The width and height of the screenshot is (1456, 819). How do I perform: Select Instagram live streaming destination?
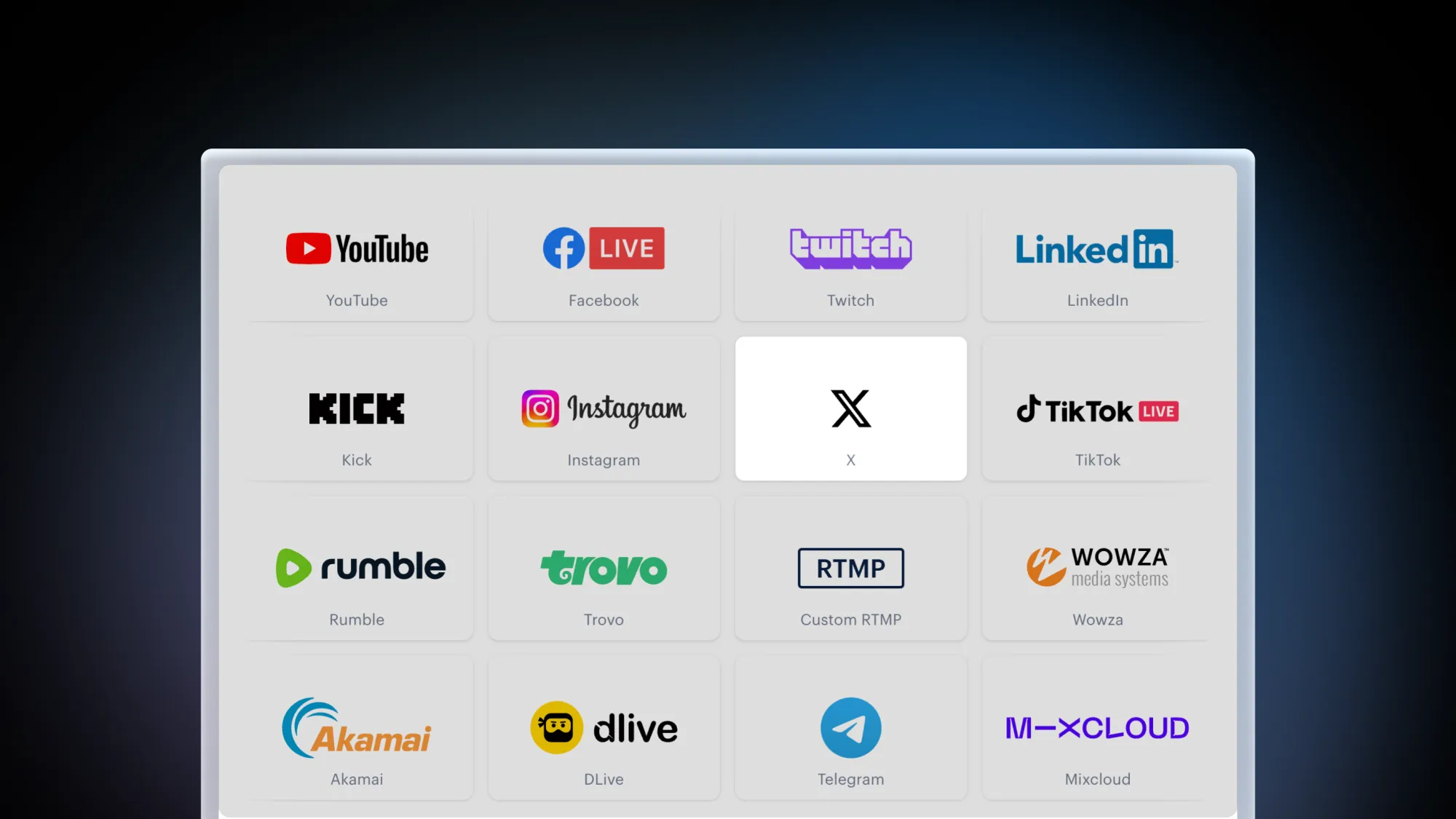pos(603,408)
